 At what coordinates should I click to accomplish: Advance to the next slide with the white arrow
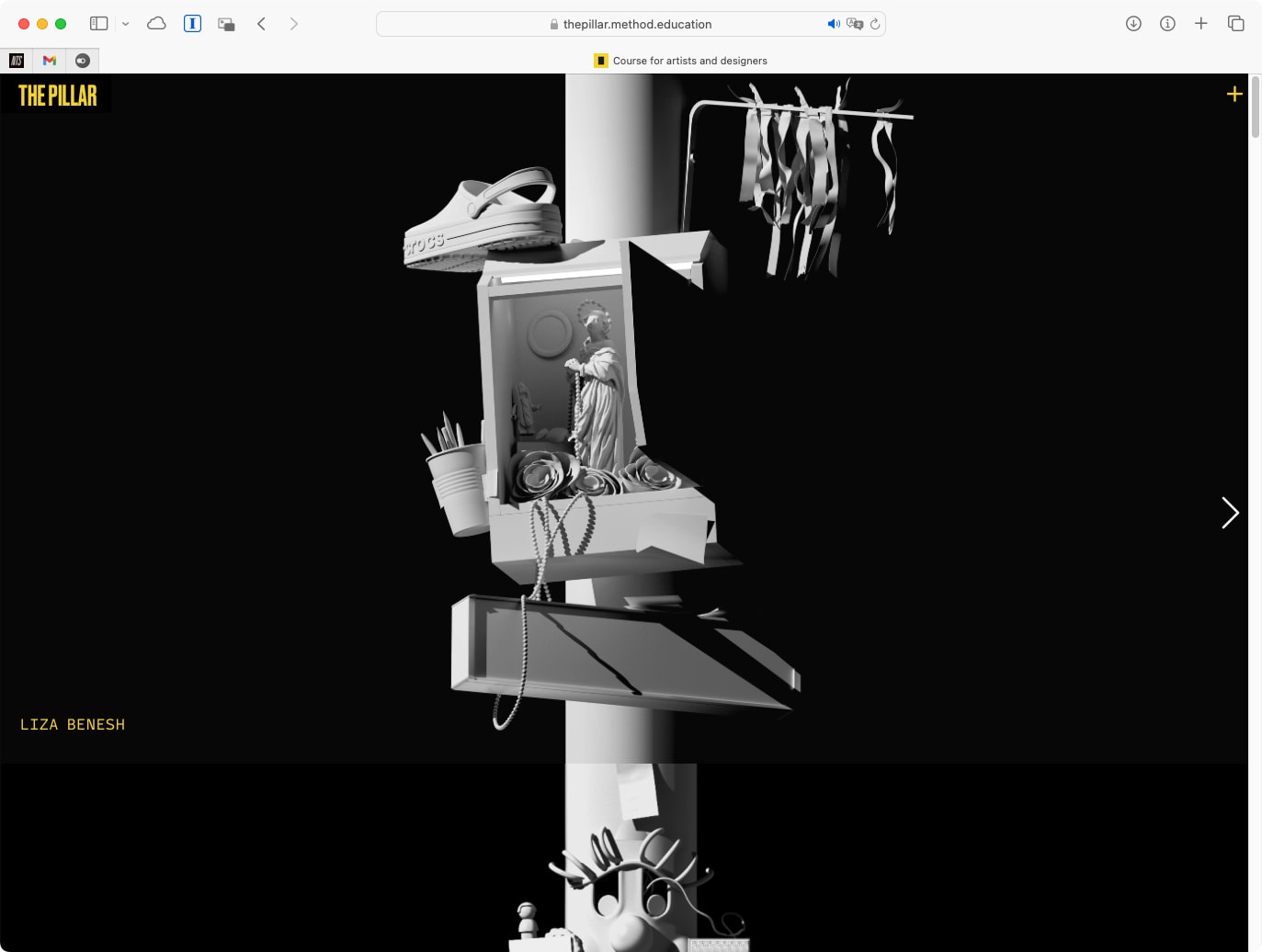pyautogui.click(x=1230, y=513)
